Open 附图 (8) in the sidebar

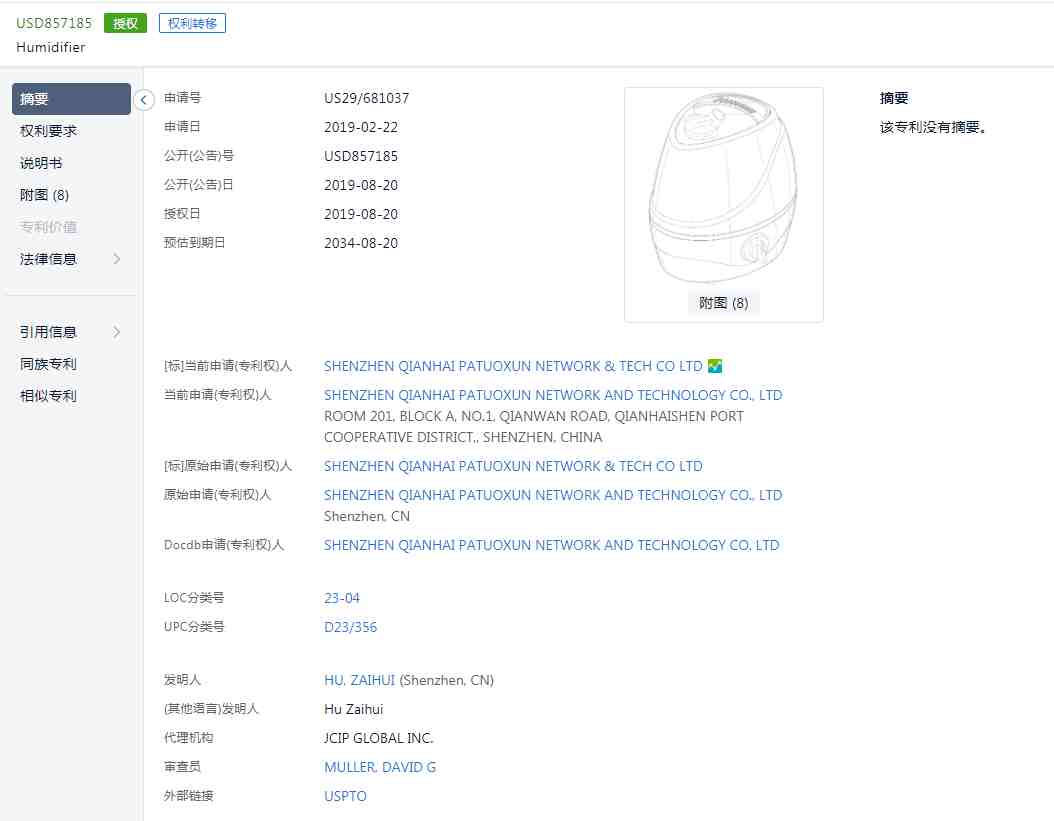(44, 195)
